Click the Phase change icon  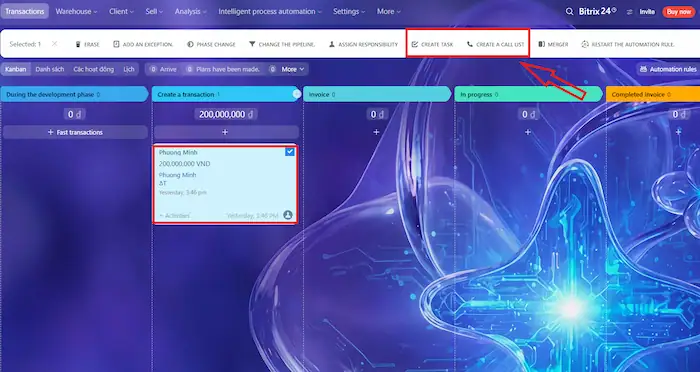(190, 44)
